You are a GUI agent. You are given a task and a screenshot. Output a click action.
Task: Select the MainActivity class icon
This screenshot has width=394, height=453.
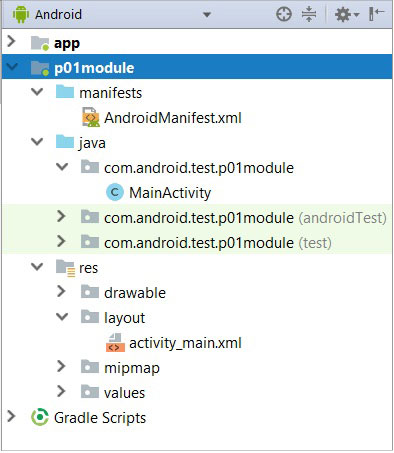(115, 193)
